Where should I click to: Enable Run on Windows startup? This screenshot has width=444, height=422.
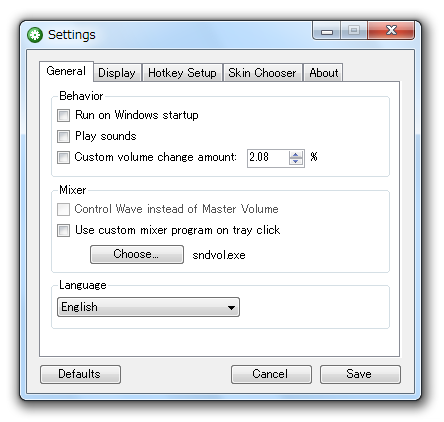63,116
